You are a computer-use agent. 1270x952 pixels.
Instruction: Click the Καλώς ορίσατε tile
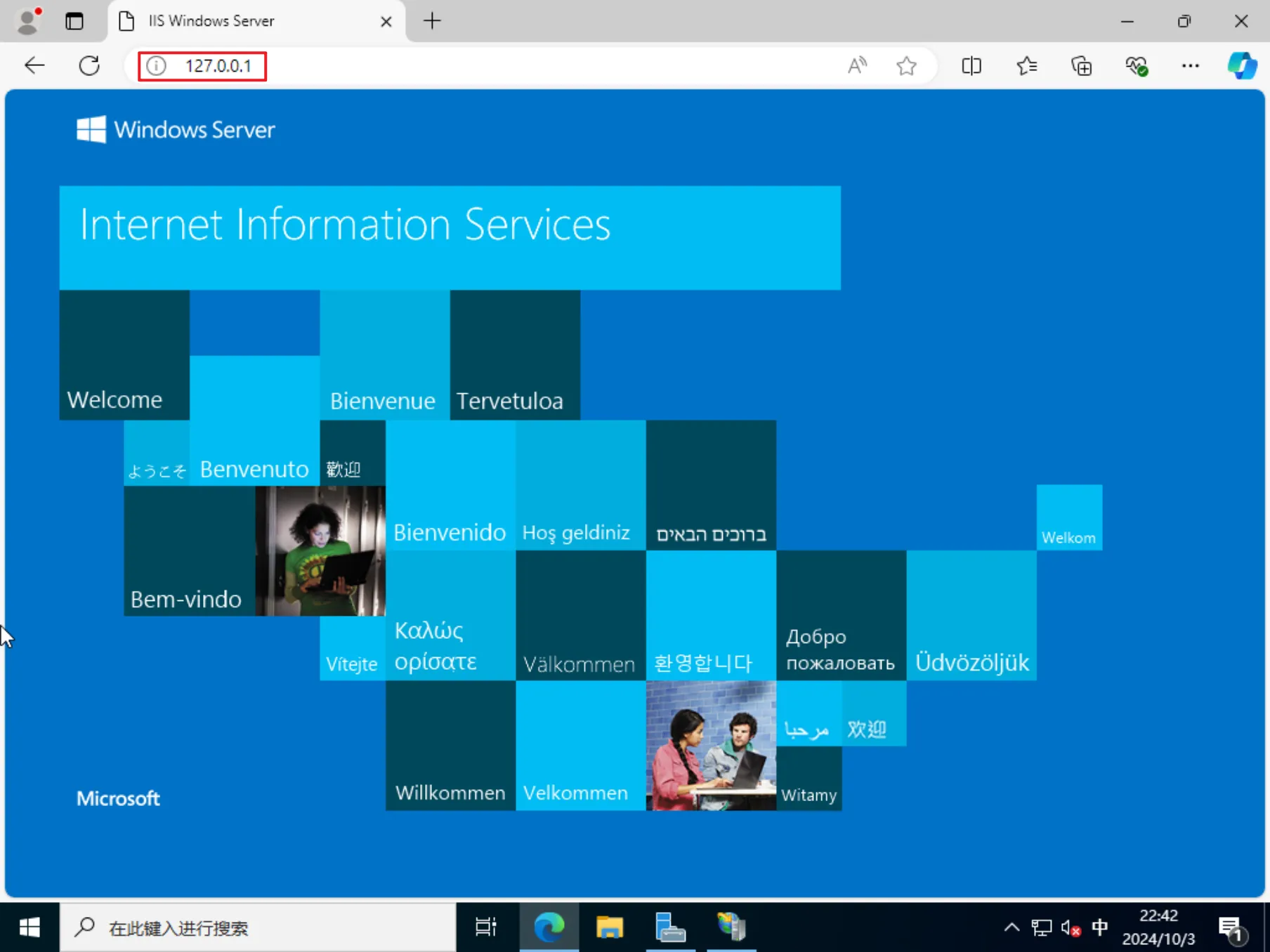click(x=450, y=616)
